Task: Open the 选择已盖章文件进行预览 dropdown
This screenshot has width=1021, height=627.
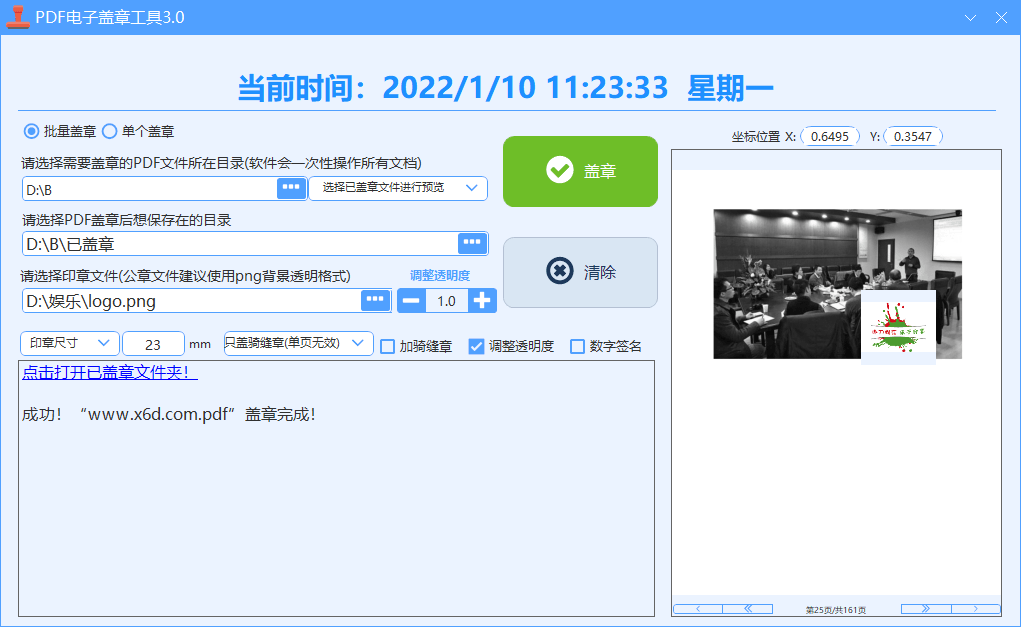Action: tap(398, 188)
